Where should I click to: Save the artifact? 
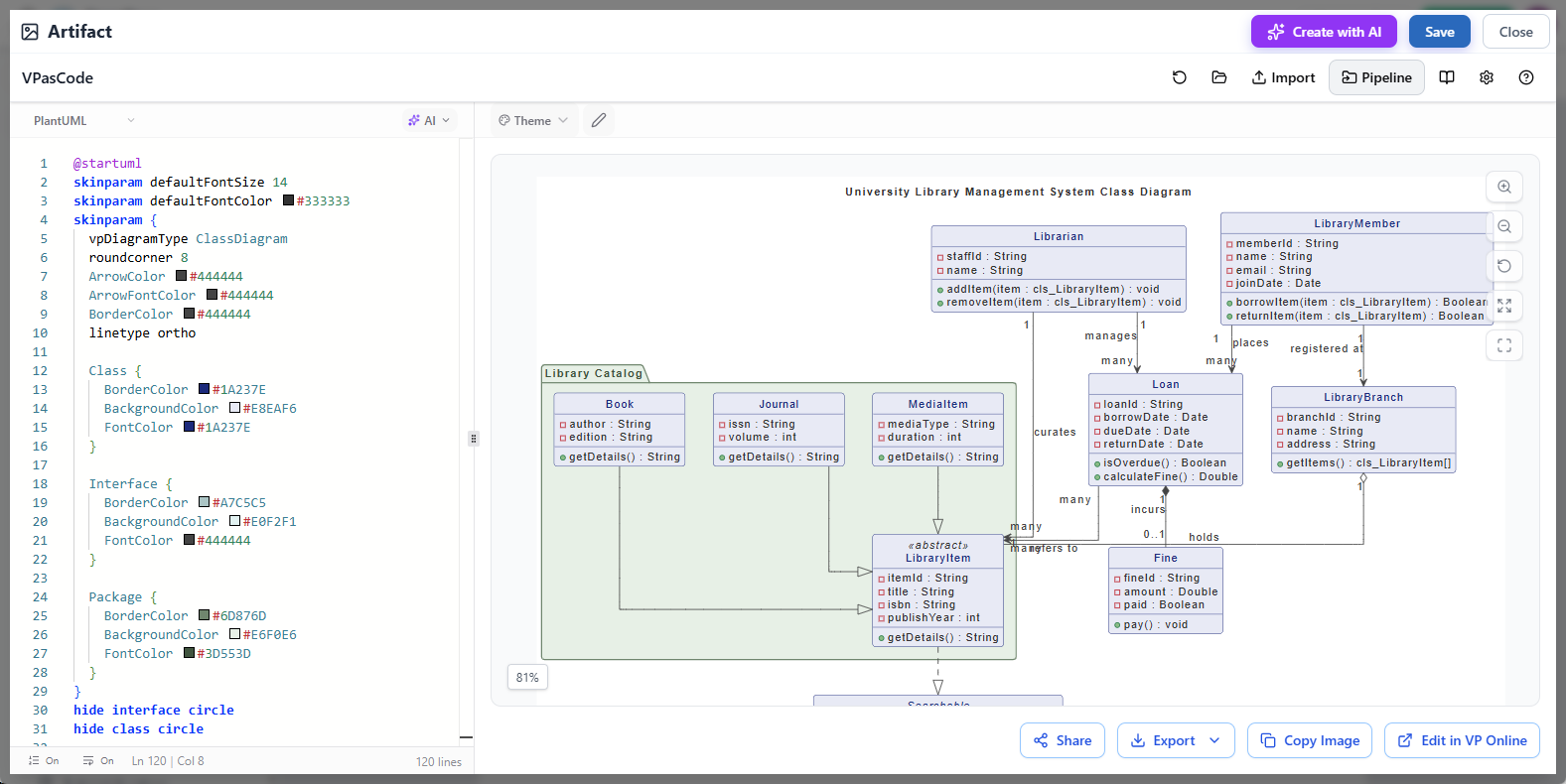pos(1439,32)
